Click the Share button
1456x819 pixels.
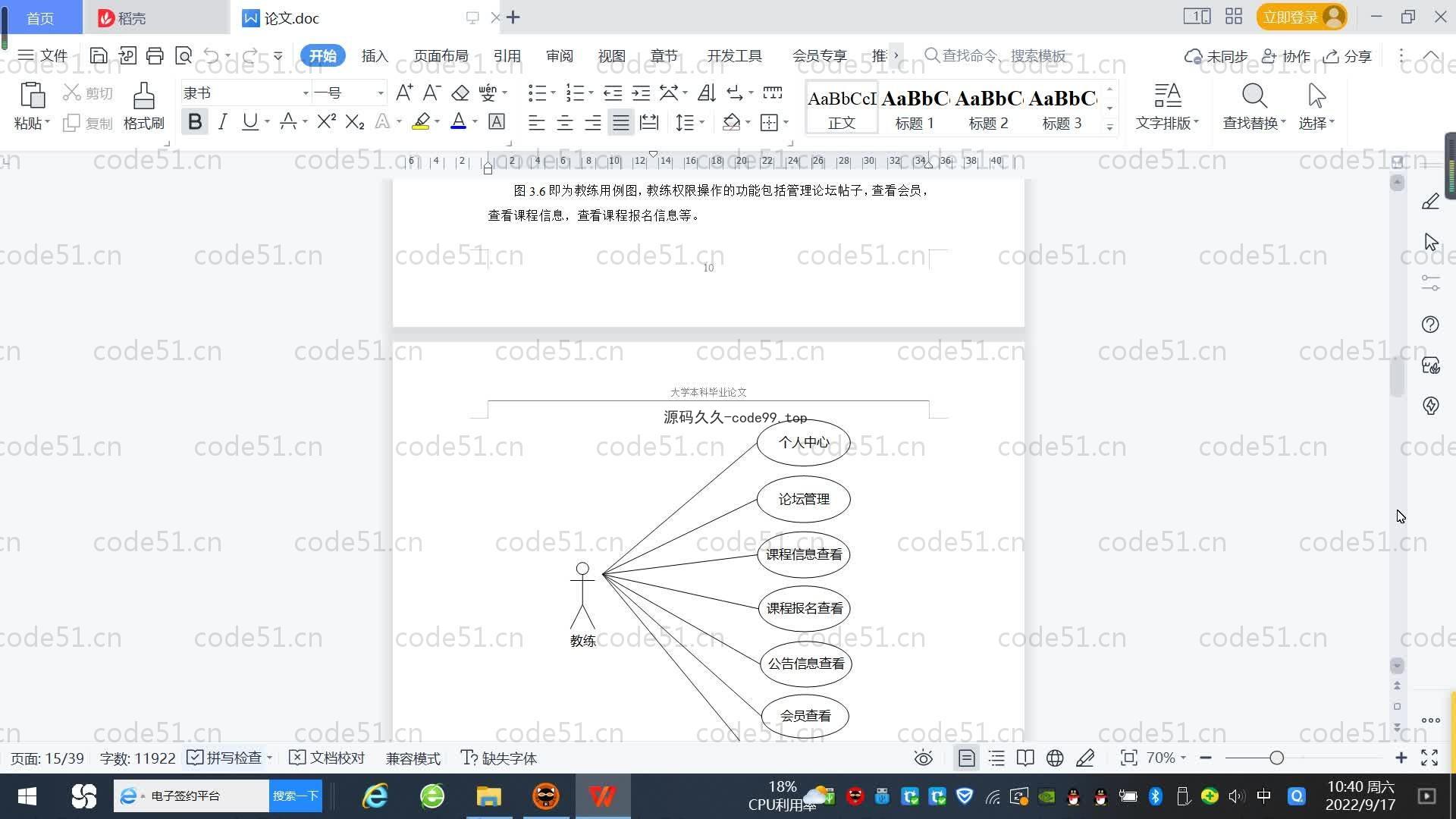click(1348, 55)
